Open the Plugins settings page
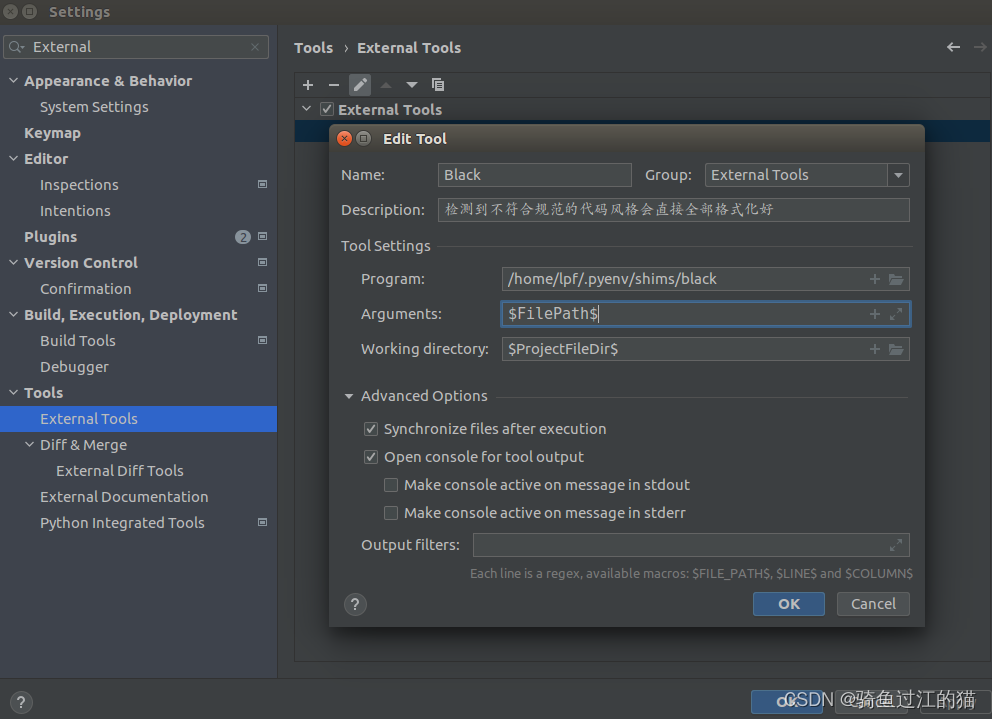Screen dimensions: 992x719 pos(51,237)
